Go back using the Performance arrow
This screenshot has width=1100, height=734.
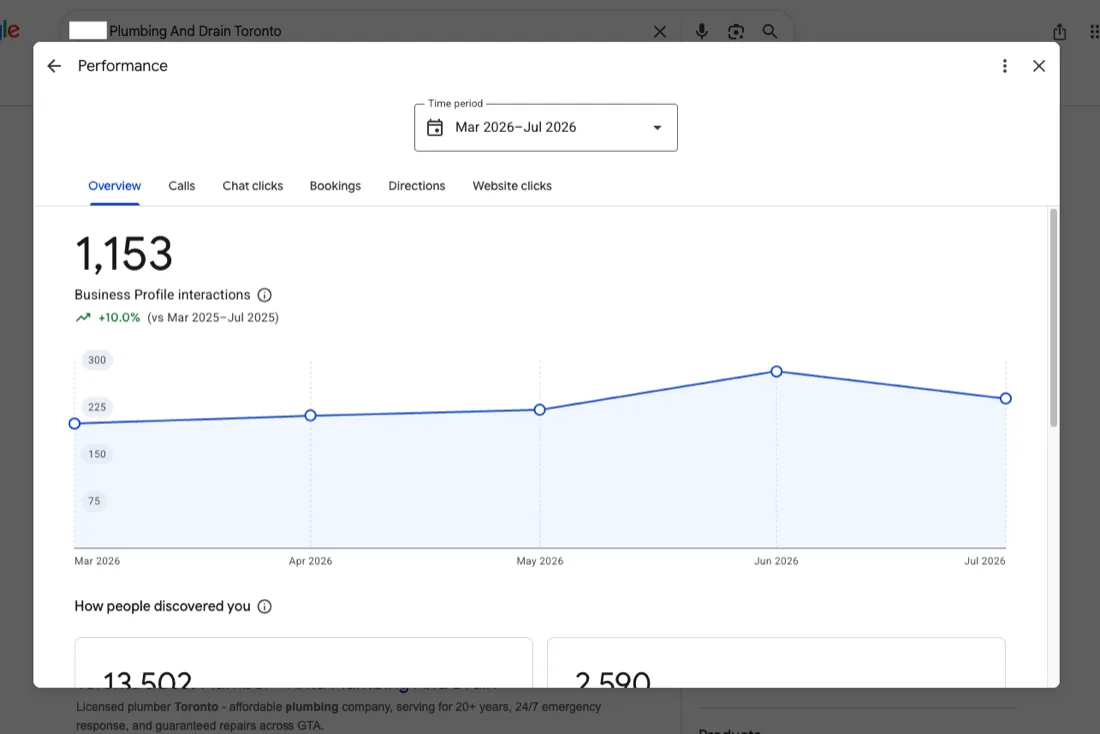[54, 66]
